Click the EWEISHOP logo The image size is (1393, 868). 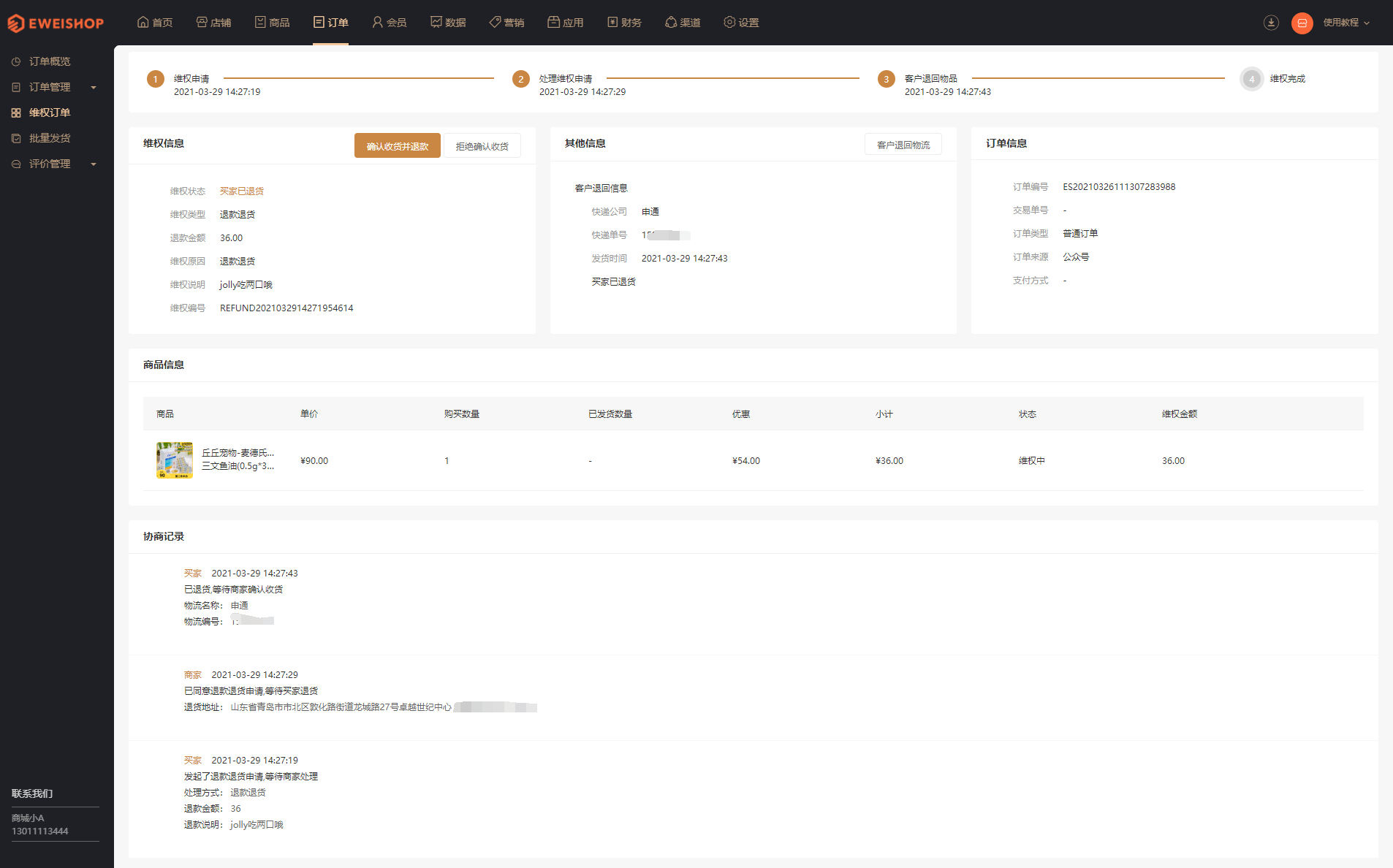click(56, 23)
